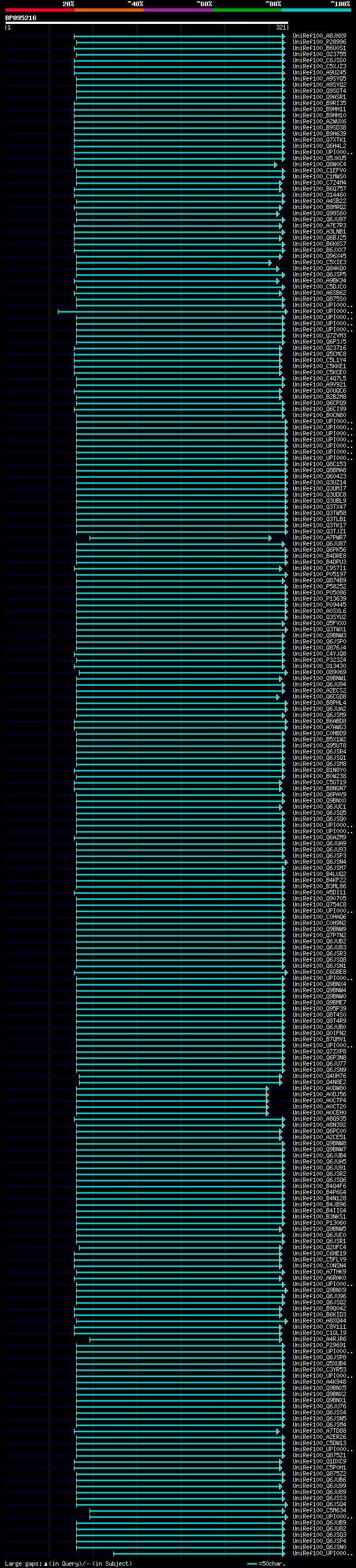Click the white query ruler bar ending at 321

[x=147, y=23]
